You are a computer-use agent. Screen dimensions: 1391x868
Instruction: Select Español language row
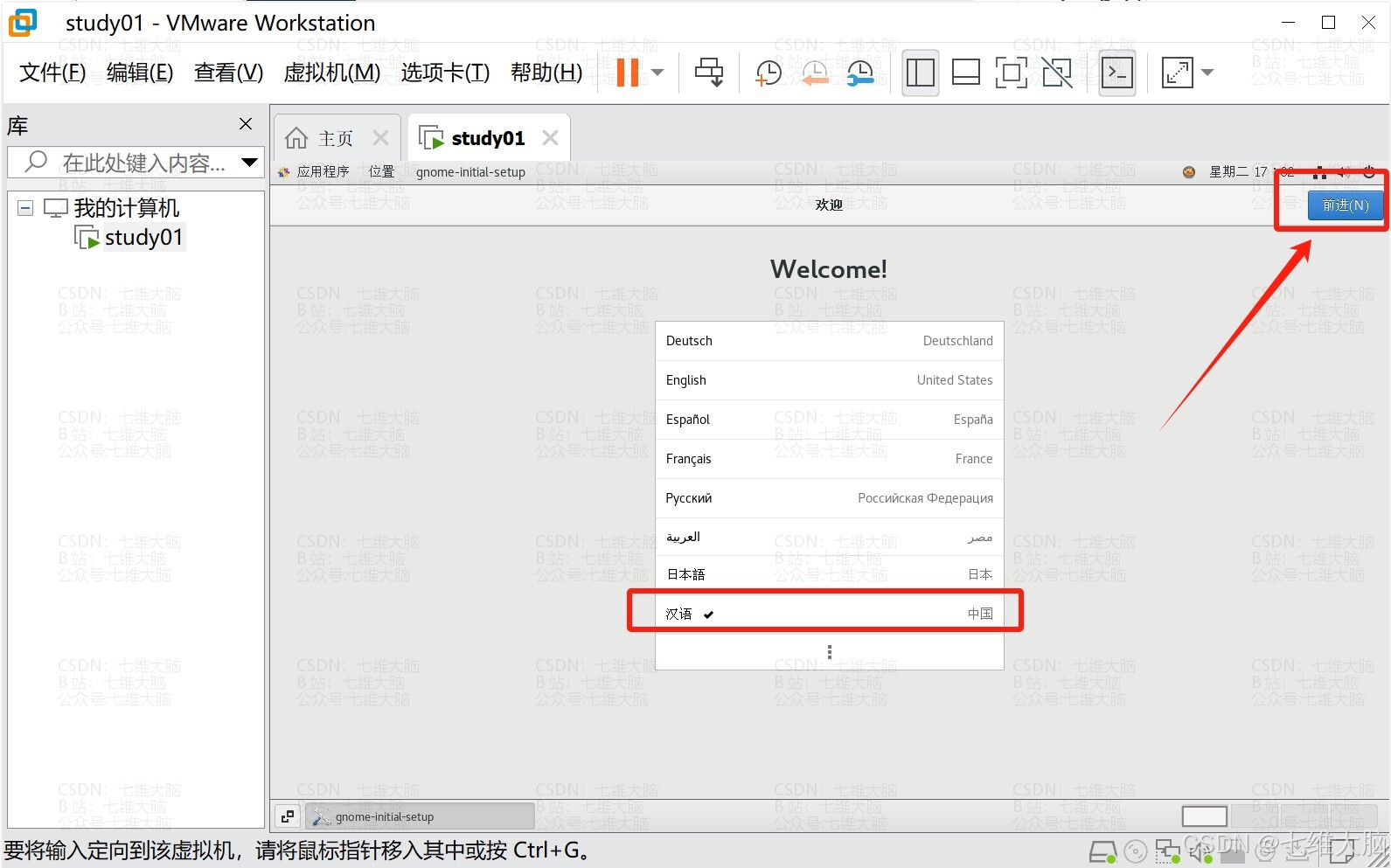coord(829,420)
